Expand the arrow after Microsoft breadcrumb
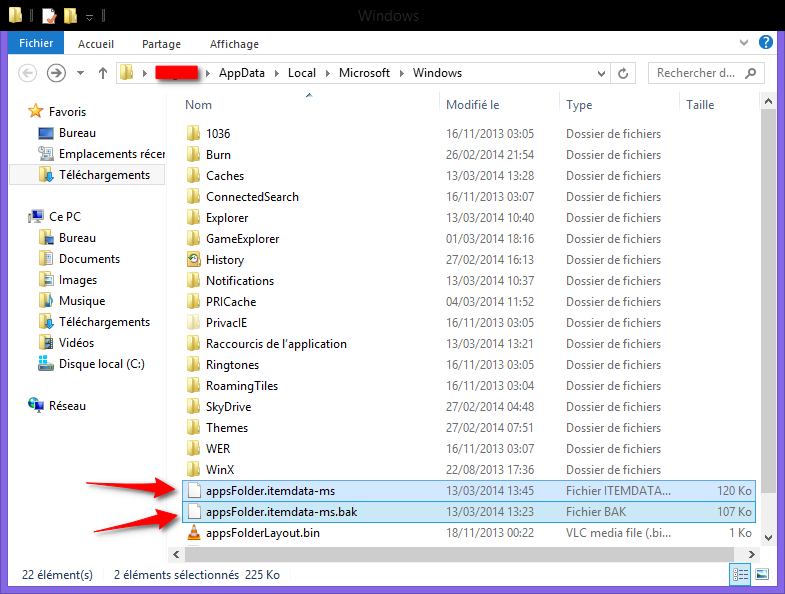 click(x=402, y=74)
